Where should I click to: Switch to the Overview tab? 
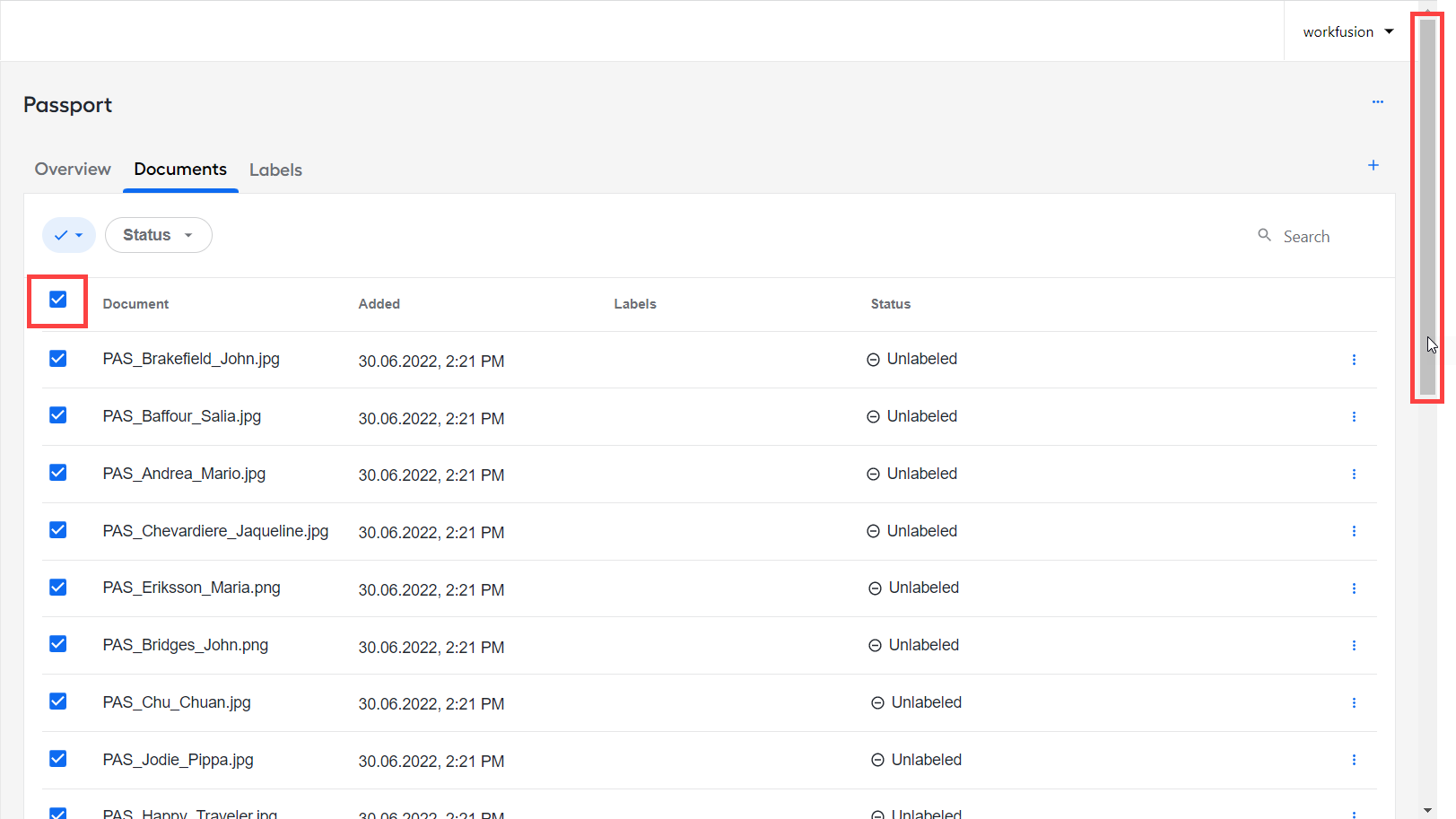coord(73,170)
